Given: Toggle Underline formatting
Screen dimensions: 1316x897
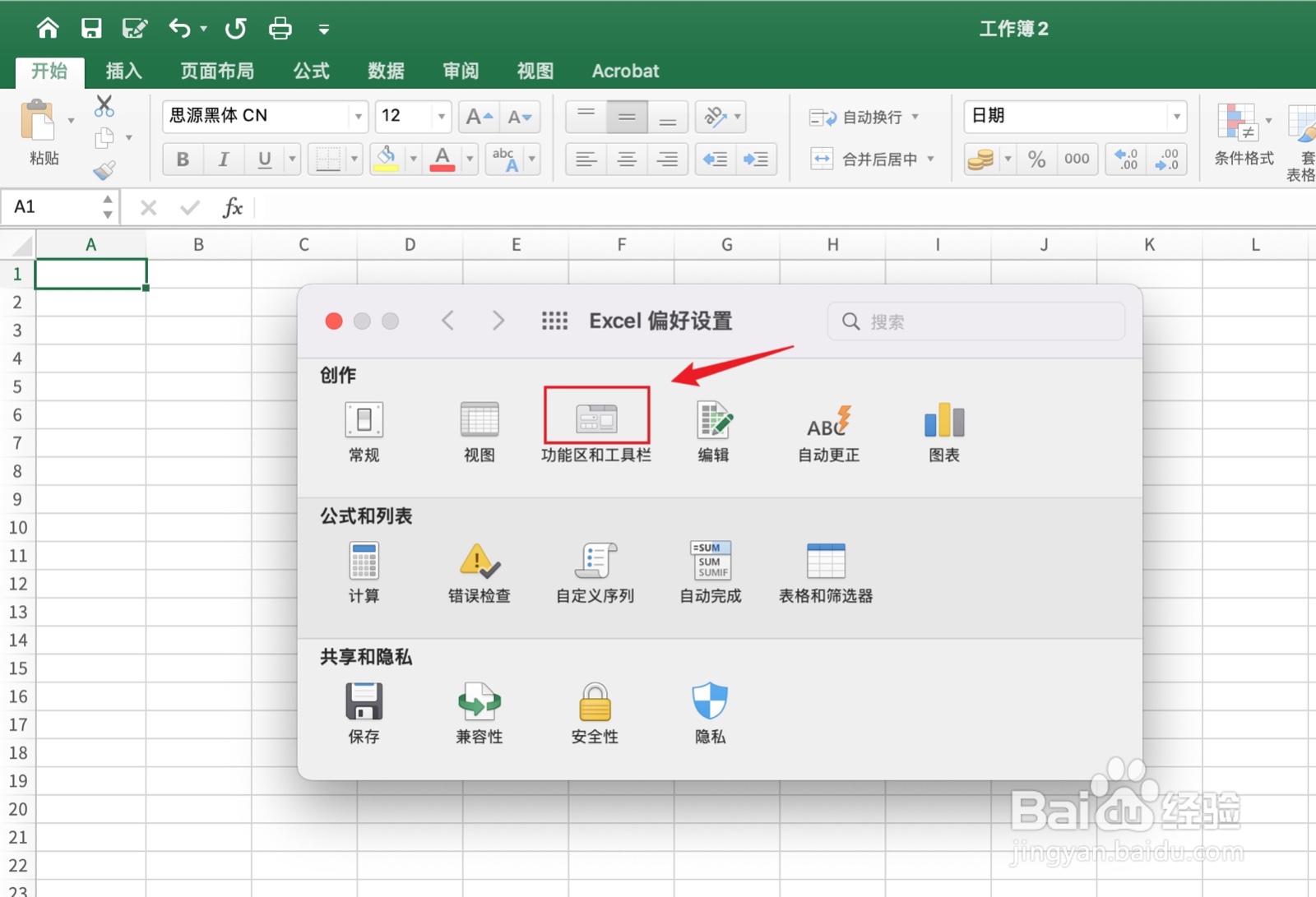Looking at the screenshot, I should click(x=264, y=160).
